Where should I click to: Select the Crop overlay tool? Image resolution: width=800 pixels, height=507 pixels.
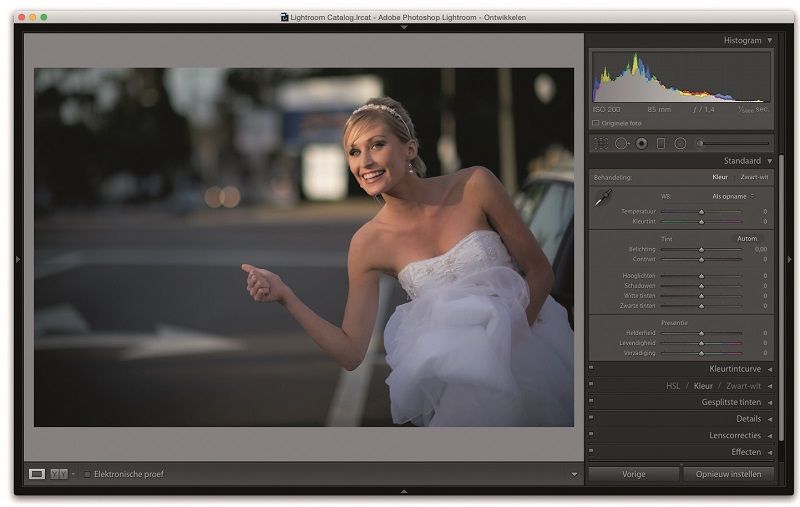pos(601,144)
